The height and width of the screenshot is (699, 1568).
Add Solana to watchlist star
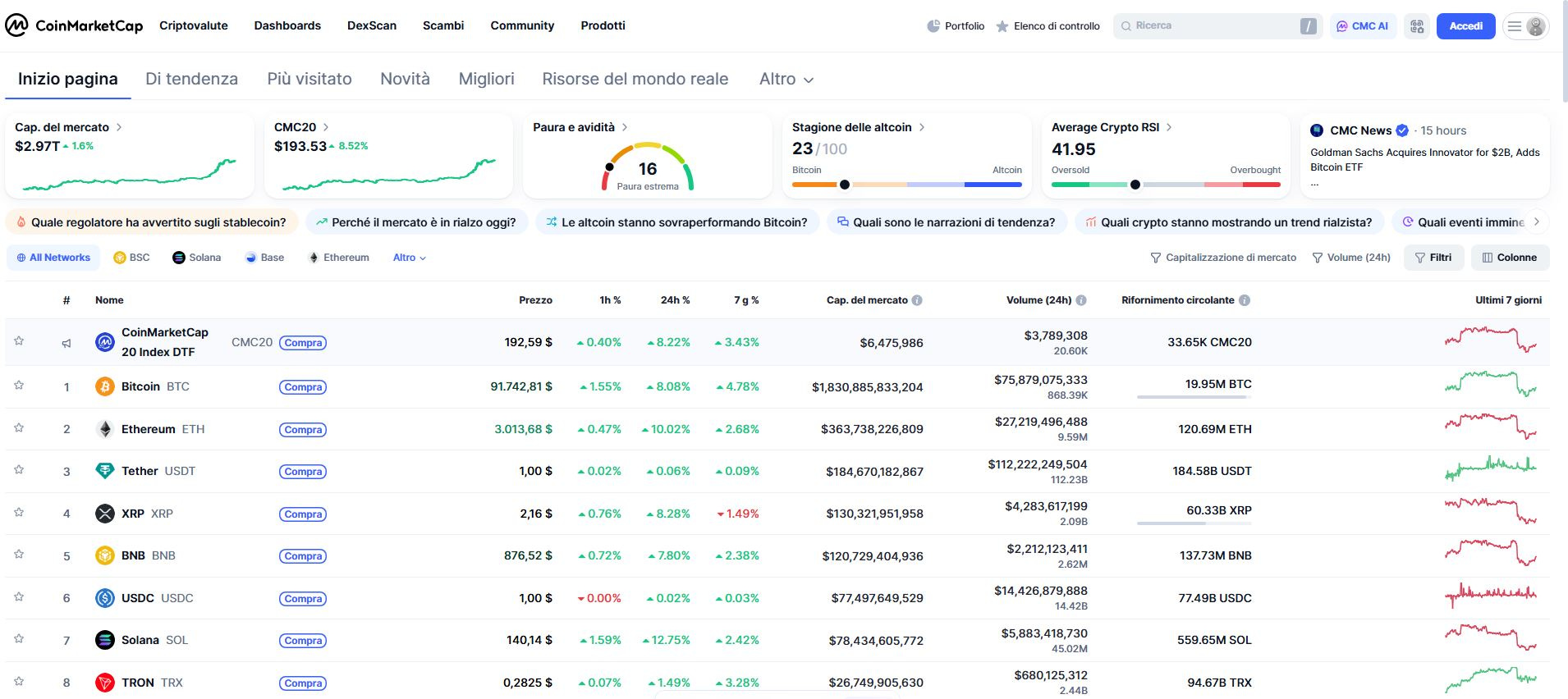point(19,639)
